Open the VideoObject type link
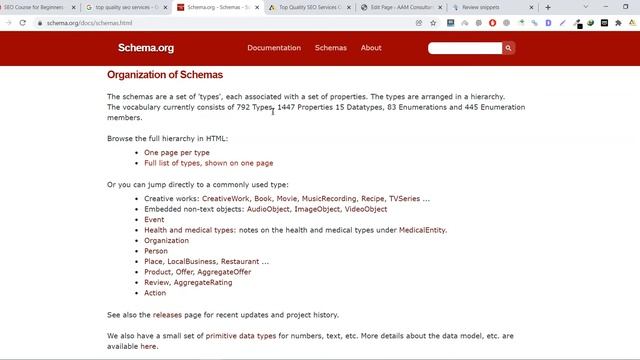The width and height of the screenshot is (640, 360). [366, 209]
